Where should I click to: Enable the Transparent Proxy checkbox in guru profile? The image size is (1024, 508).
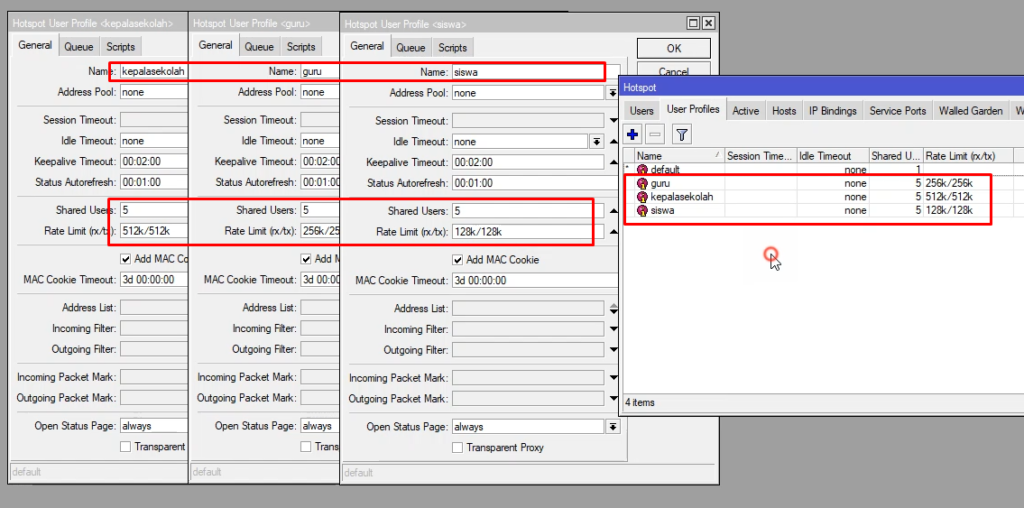(306, 447)
